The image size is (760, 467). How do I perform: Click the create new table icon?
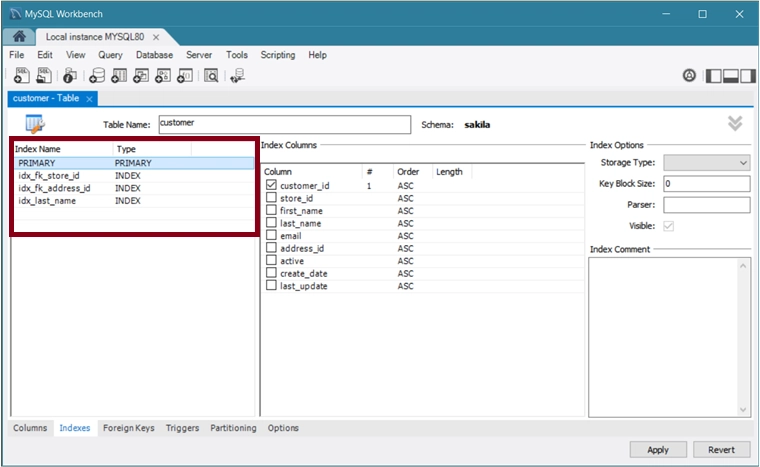119,75
